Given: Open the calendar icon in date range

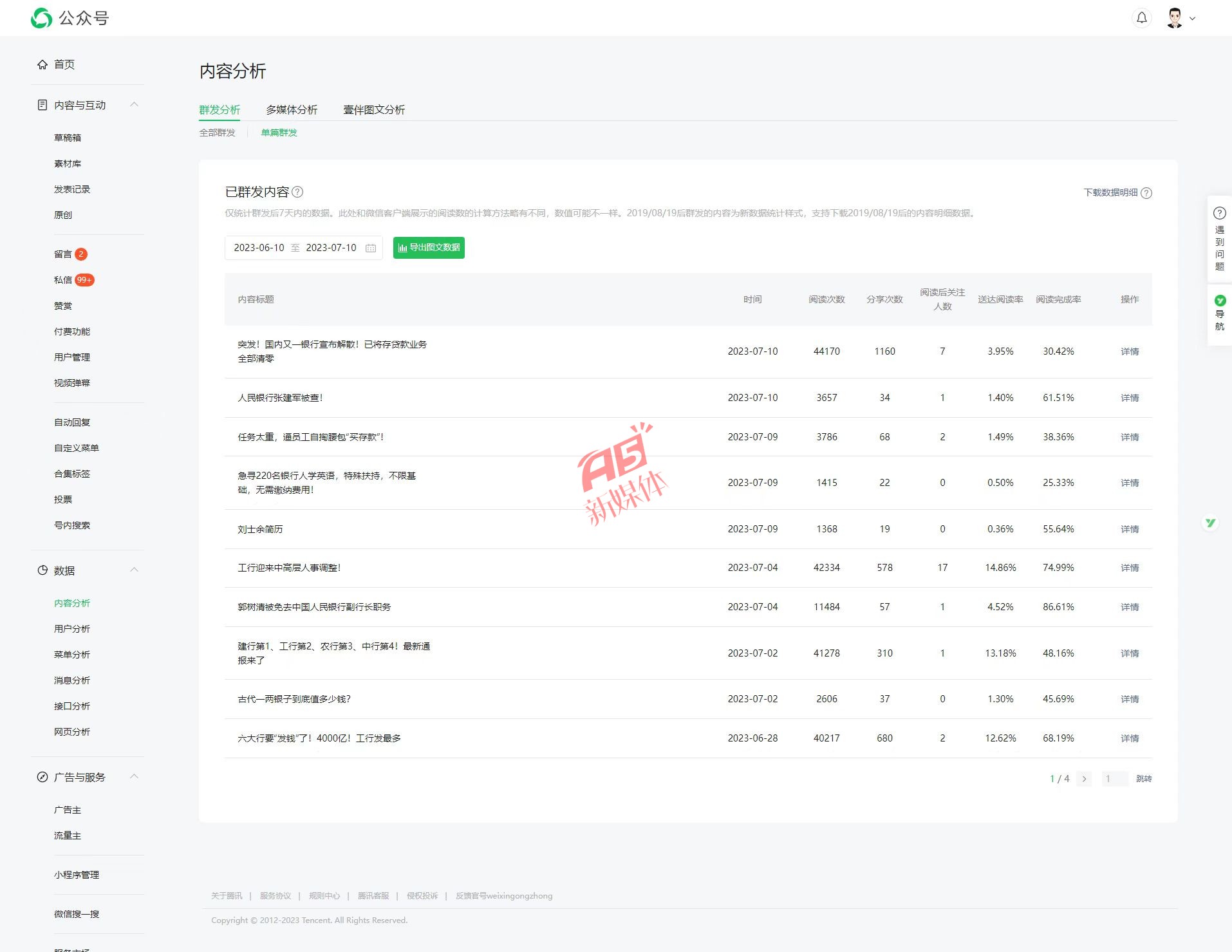Looking at the screenshot, I should tap(371, 248).
